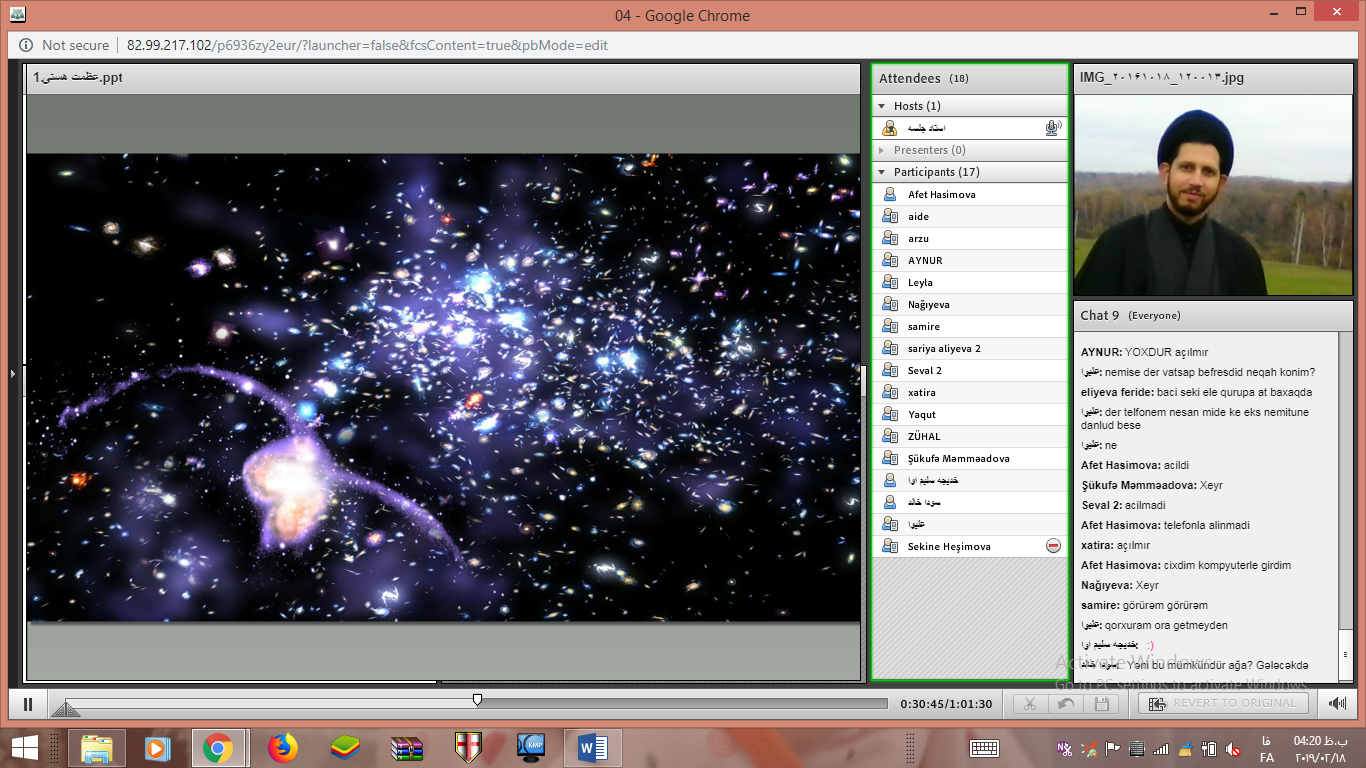1366x768 pixels.
Task: Click the Attendees (18) panel header
Action: tap(970, 78)
